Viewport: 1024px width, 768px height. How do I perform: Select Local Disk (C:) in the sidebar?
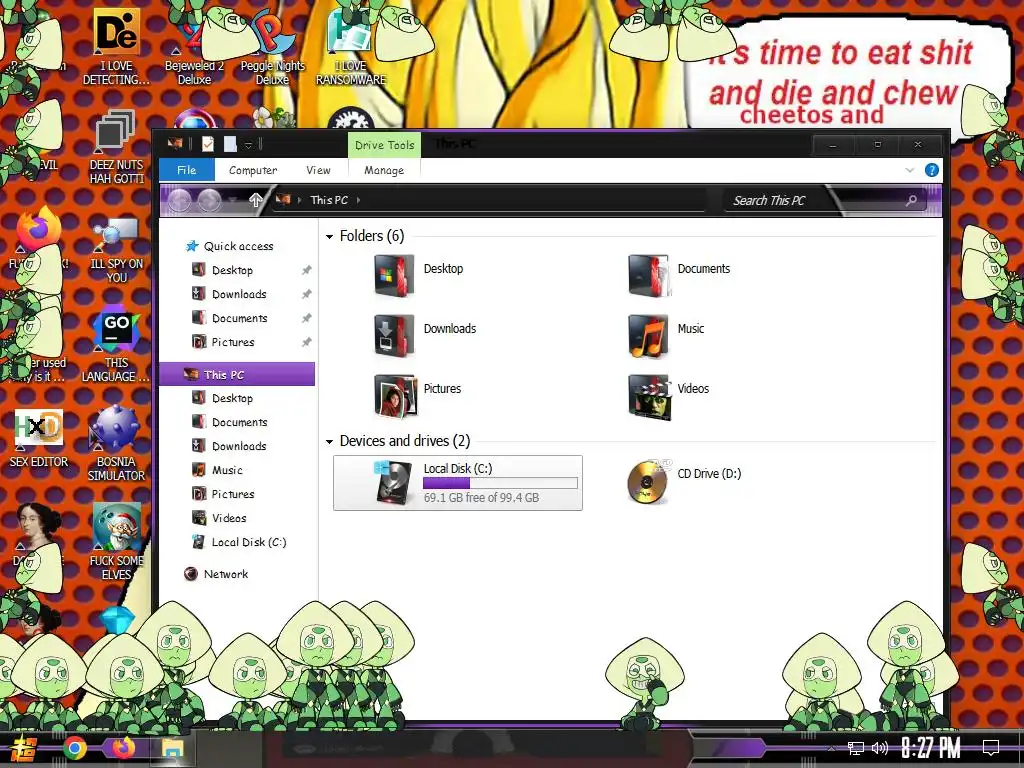point(249,542)
